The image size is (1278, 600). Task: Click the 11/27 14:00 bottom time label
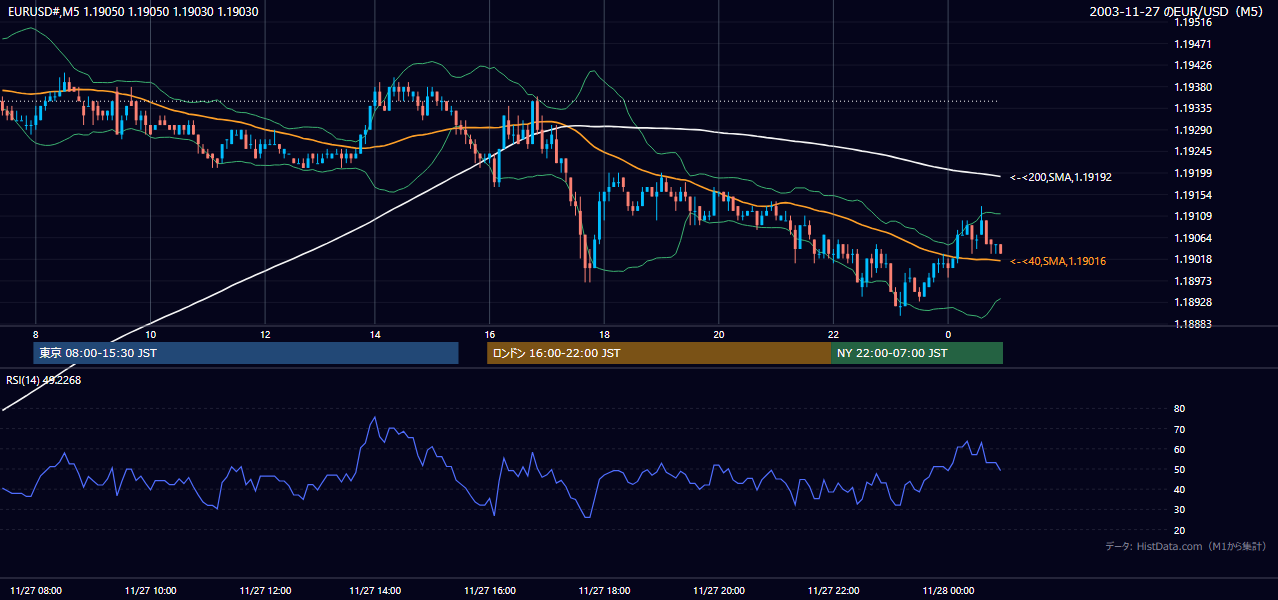(x=375, y=591)
